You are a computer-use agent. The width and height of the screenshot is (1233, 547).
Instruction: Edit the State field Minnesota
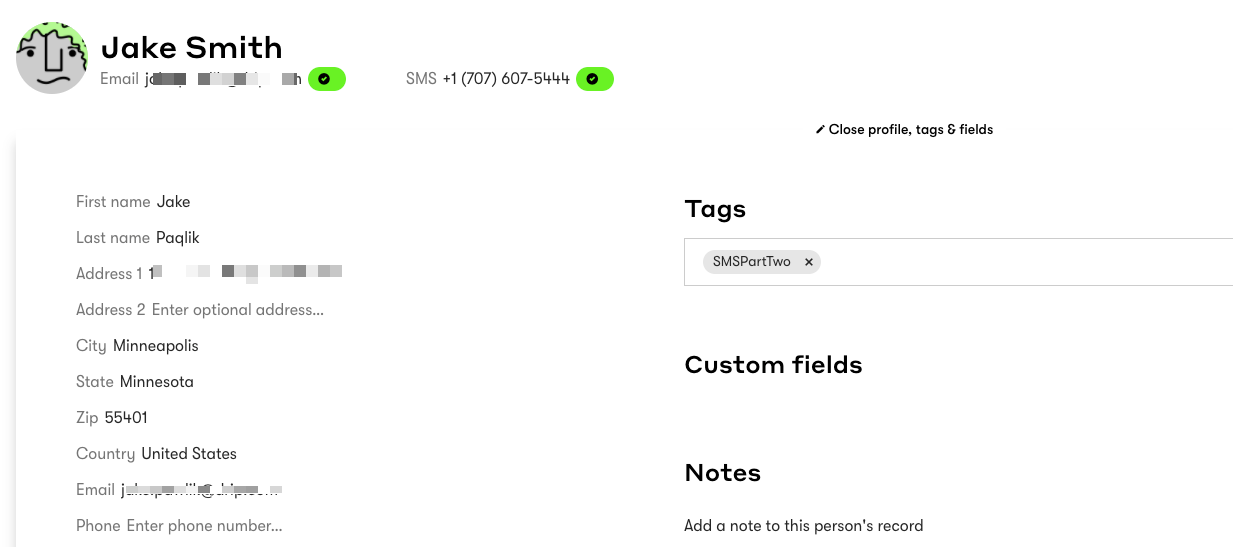point(157,382)
